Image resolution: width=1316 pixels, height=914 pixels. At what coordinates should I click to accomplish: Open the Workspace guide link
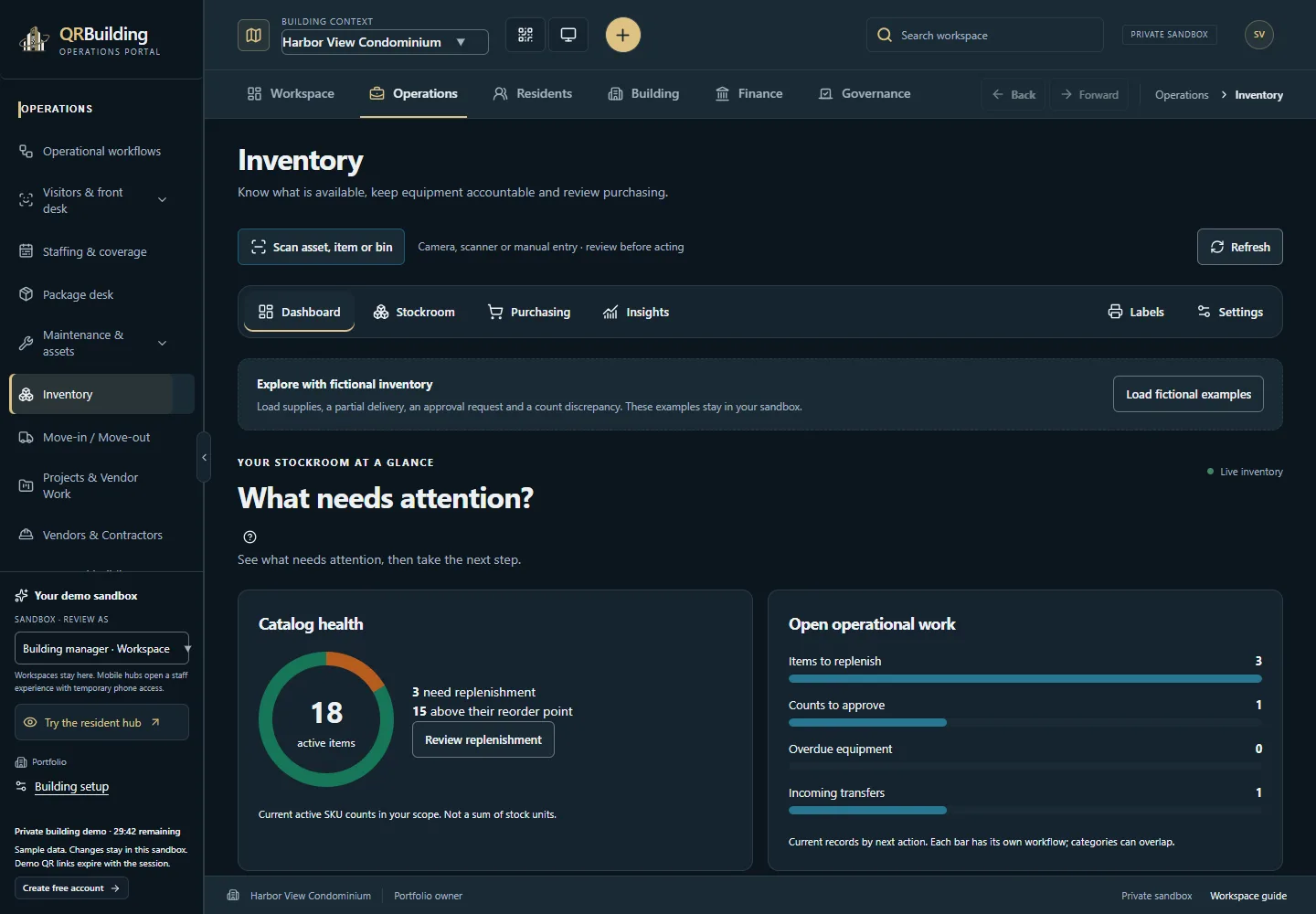(1248, 896)
